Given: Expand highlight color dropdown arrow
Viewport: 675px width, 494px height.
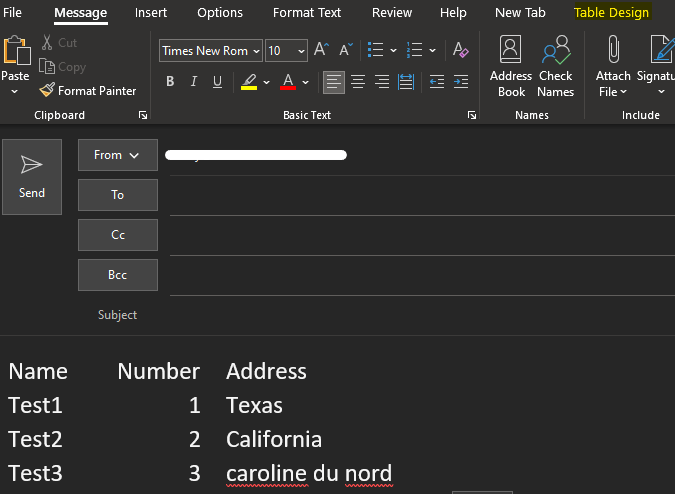Looking at the screenshot, I should [266, 82].
